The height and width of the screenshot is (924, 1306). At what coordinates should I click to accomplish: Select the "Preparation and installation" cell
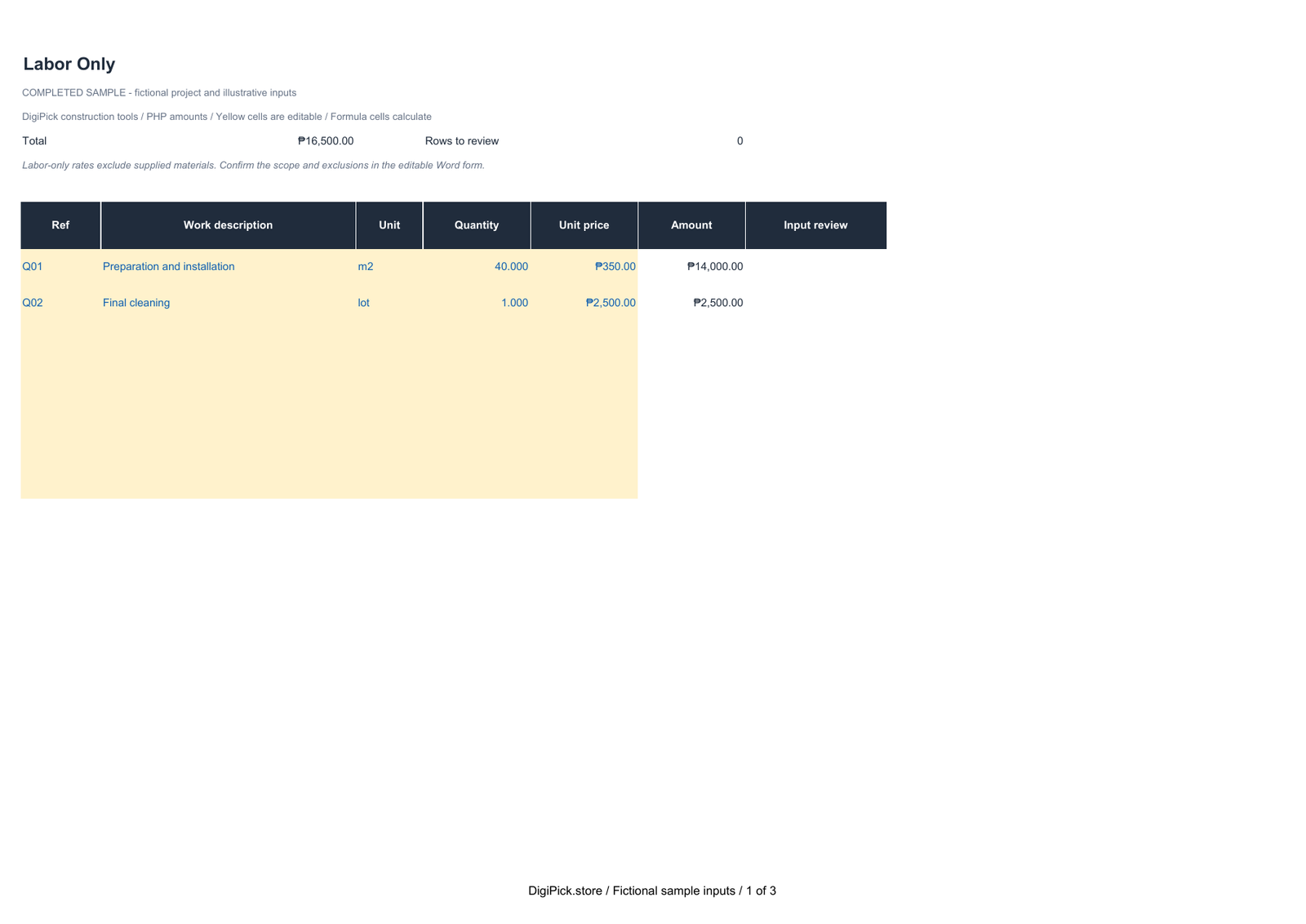pos(229,267)
